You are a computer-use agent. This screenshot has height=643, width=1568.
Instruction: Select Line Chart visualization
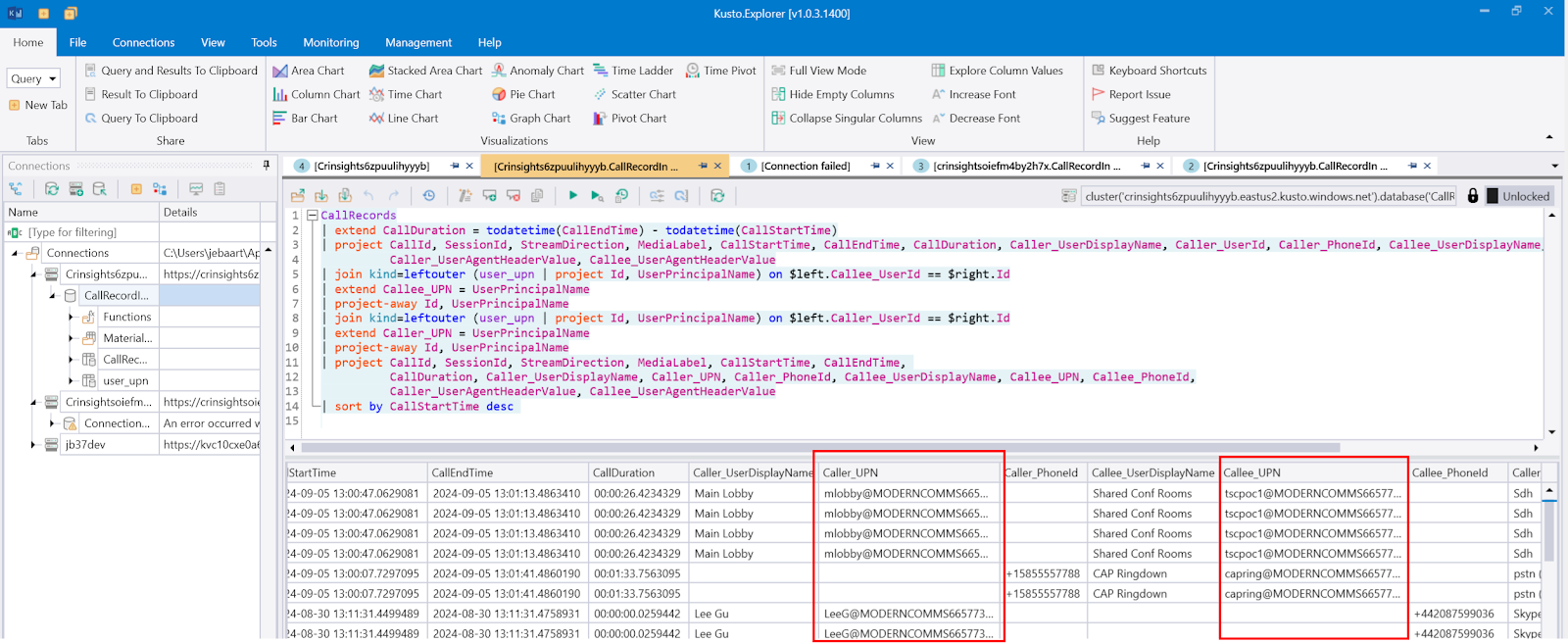[404, 118]
